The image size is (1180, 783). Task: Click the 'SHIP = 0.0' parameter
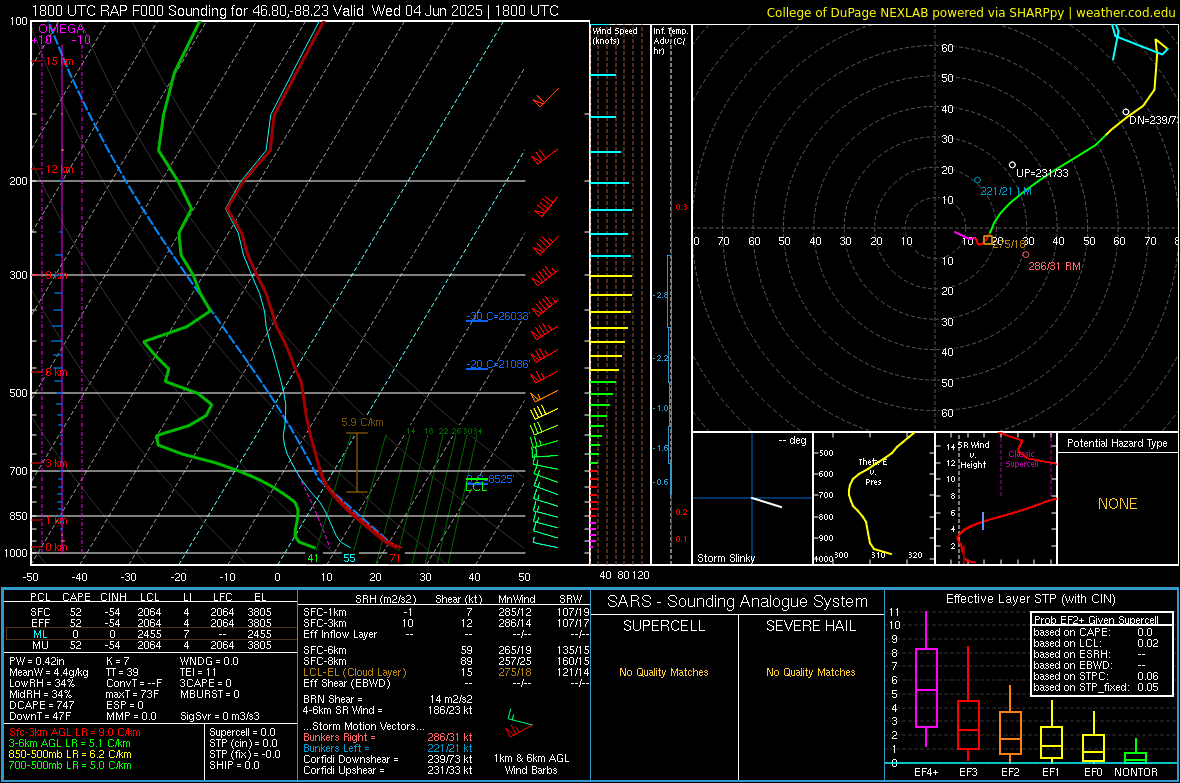(234, 765)
